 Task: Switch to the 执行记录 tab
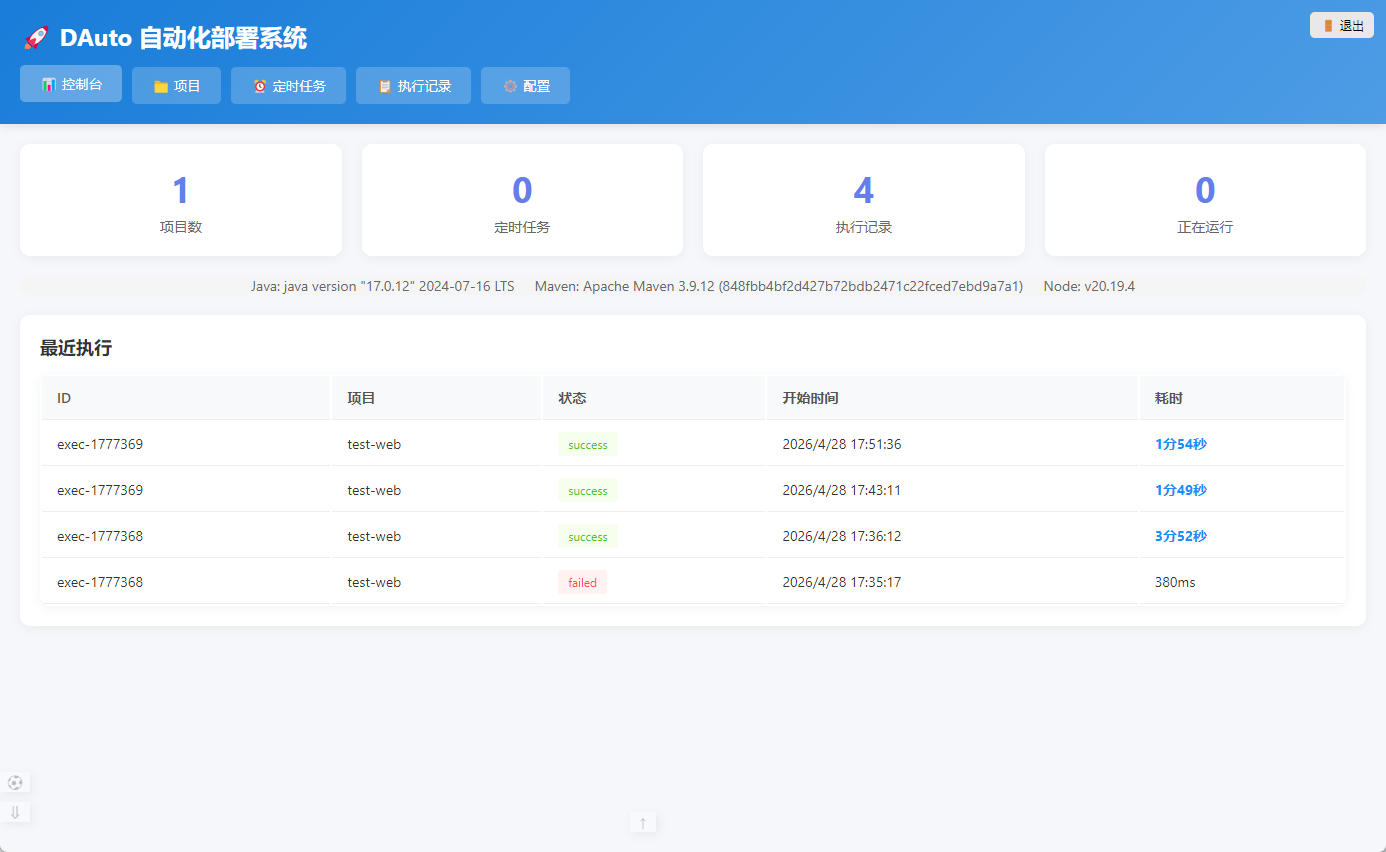(413, 86)
